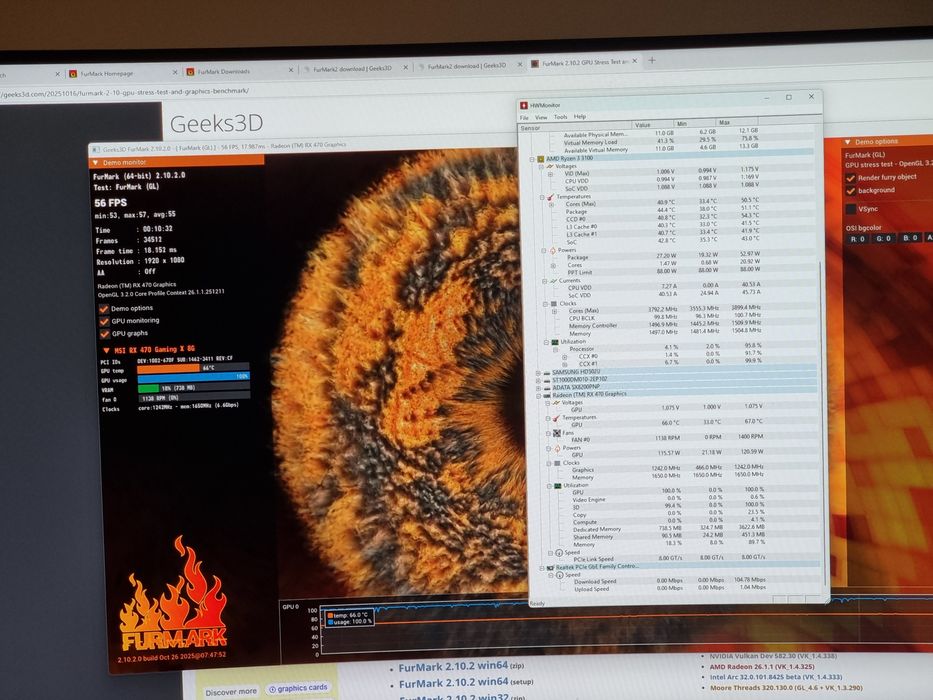Click the Radeon RX 470 Graphics card icon
The width and height of the screenshot is (933, 700).
pos(546,395)
